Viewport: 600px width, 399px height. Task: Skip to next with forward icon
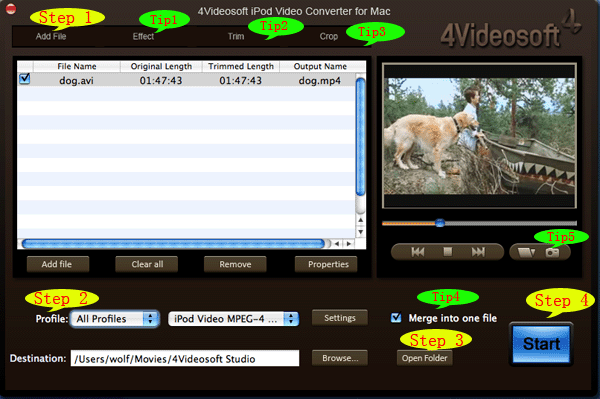[478, 252]
